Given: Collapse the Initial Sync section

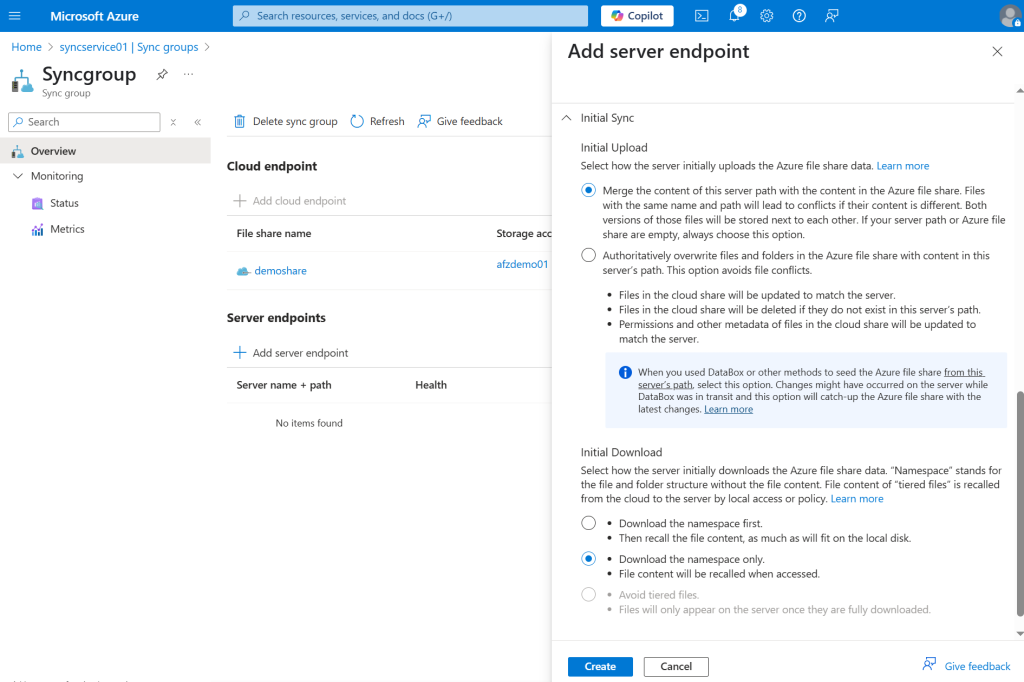Looking at the screenshot, I should 567,118.
